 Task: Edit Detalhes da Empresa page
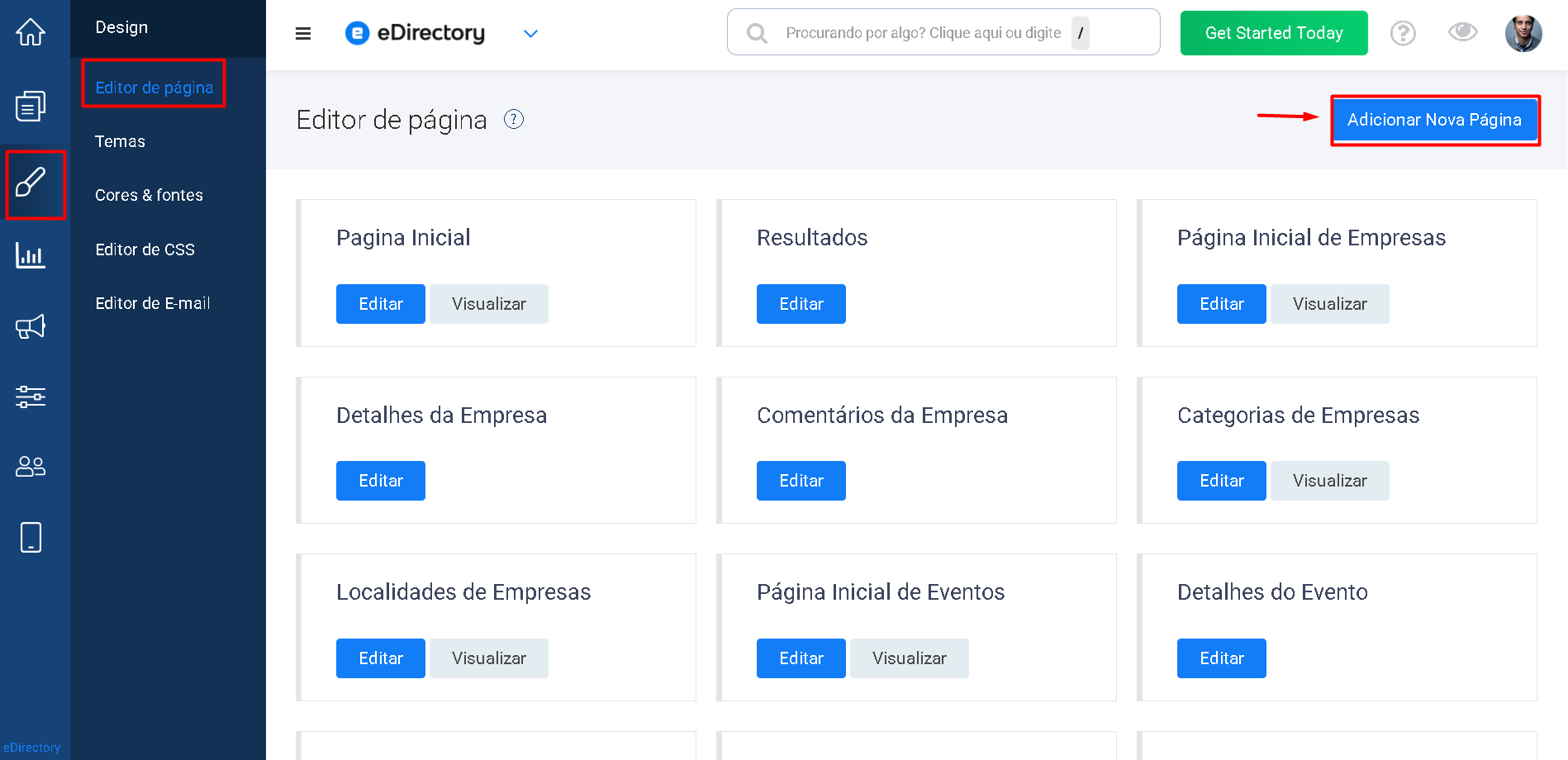[x=381, y=481]
